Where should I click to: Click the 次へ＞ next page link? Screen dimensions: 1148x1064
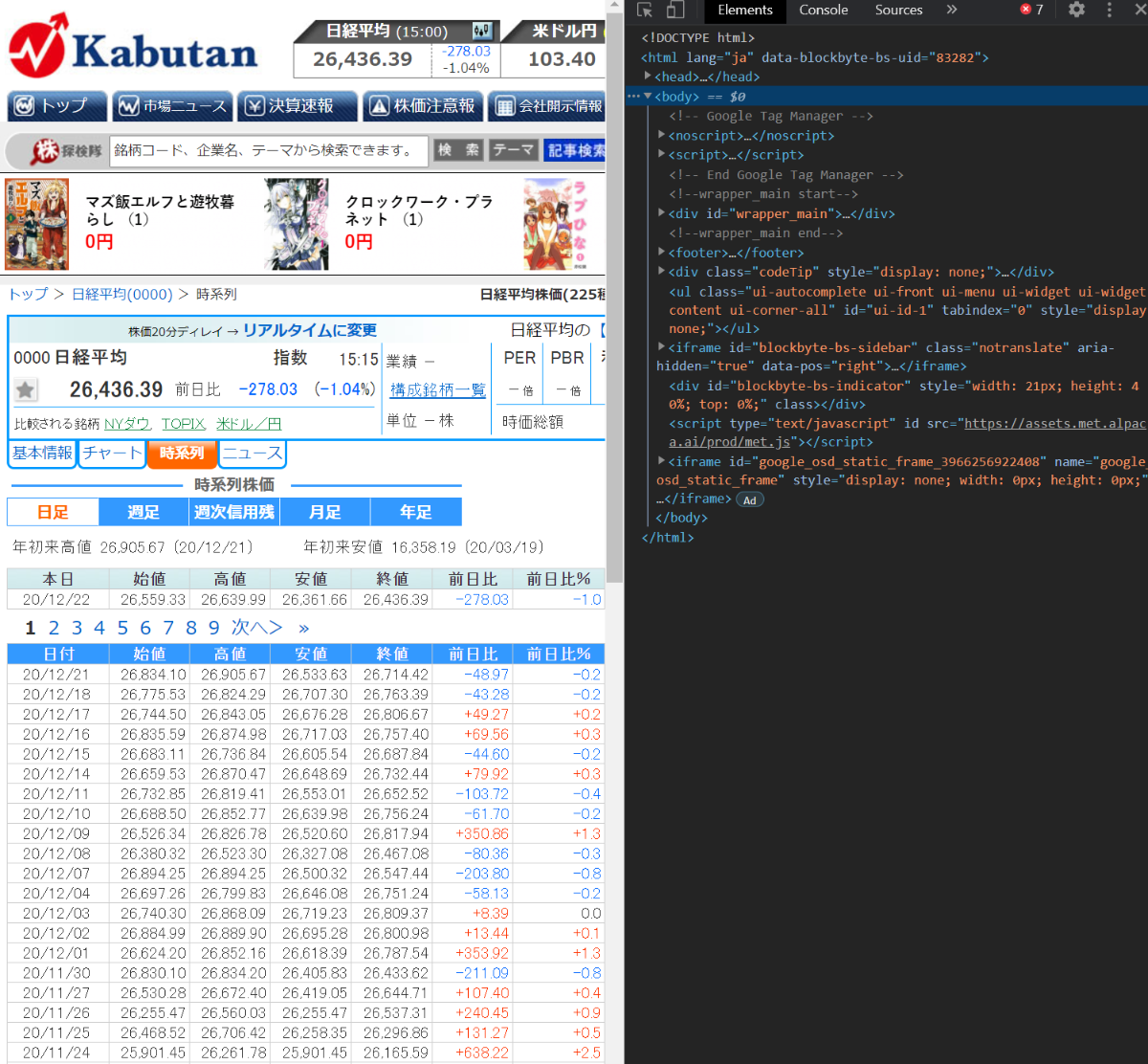click(256, 628)
